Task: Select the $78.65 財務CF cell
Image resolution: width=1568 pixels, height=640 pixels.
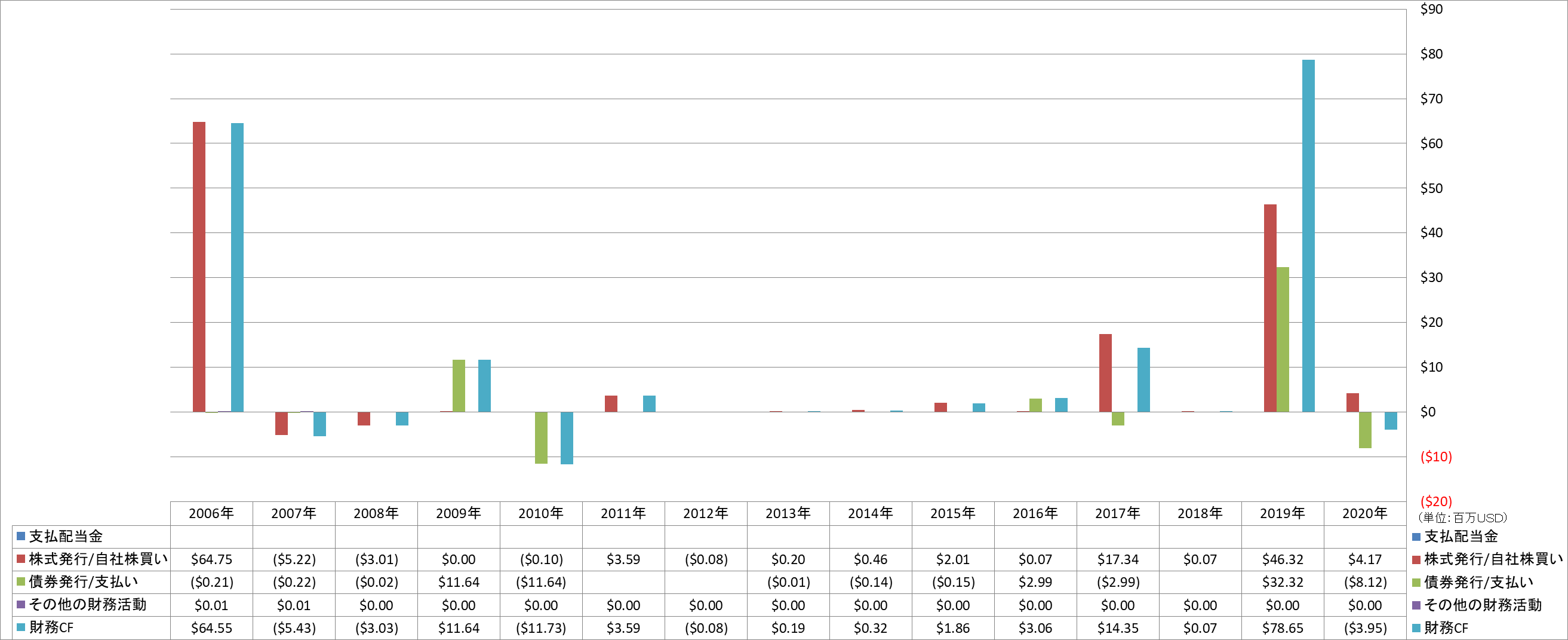Action: point(1283,628)
